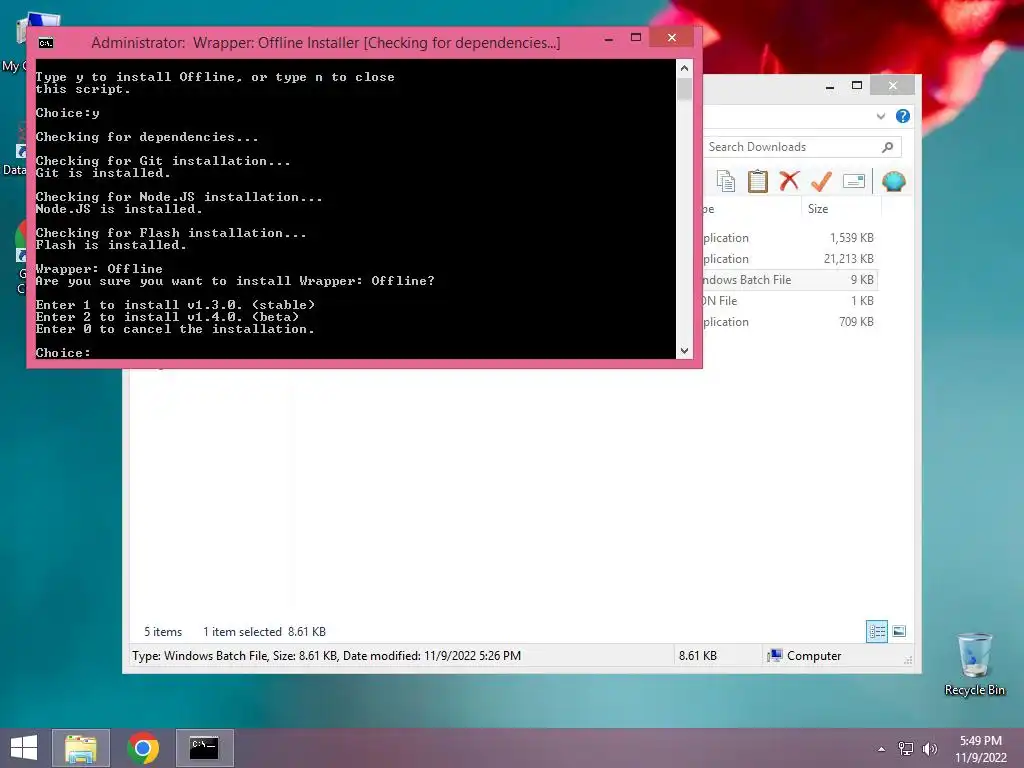
Task: Minimize the Downloads Explorer window
Action: 830,86
